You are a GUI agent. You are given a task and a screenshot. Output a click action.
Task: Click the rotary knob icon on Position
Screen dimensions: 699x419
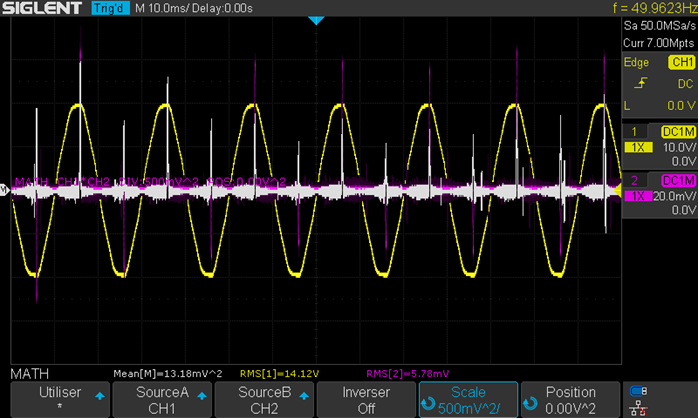click(530, 403)
